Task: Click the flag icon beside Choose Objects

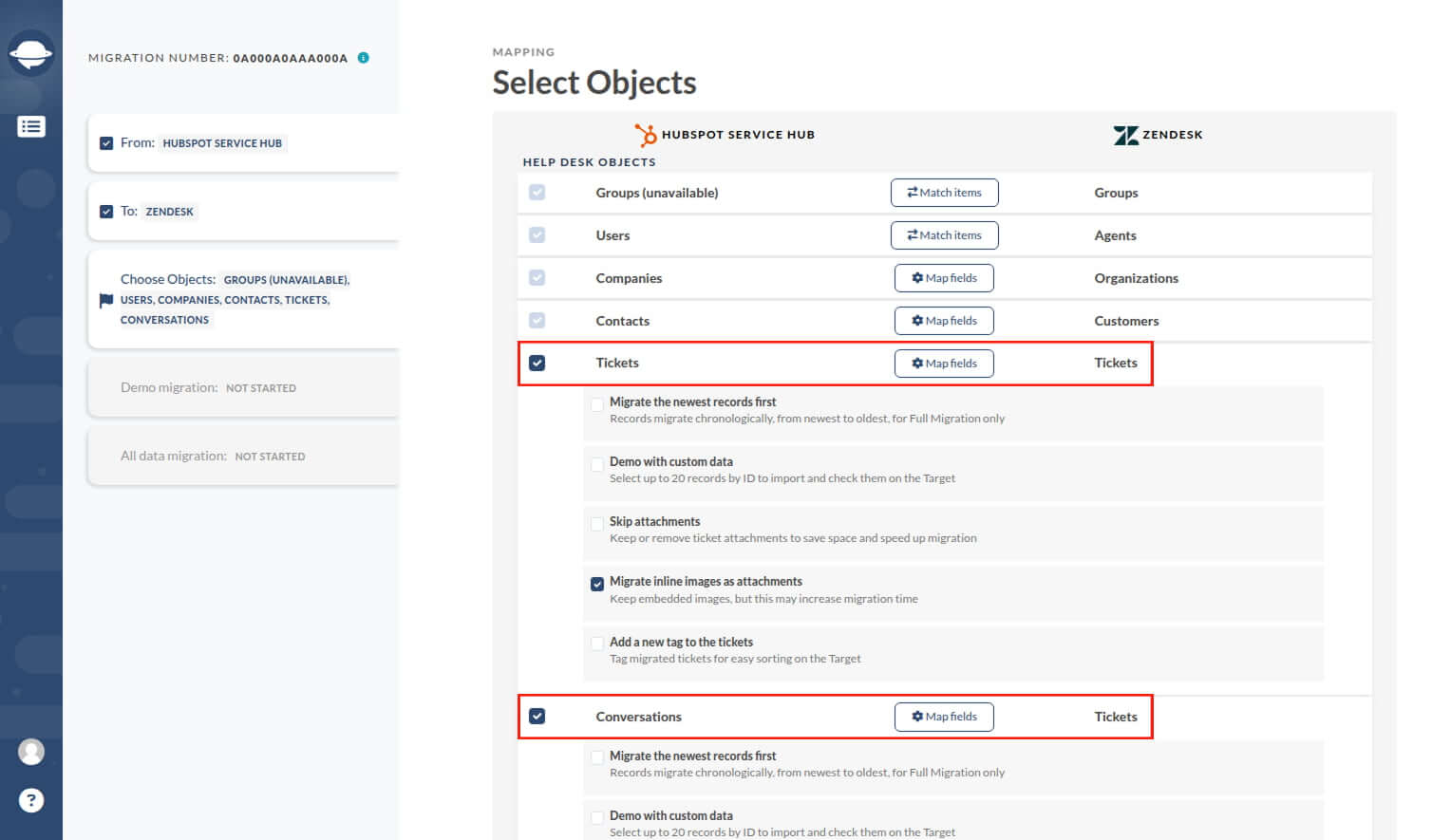Action: pyautogui.click(x=105, y=300)
